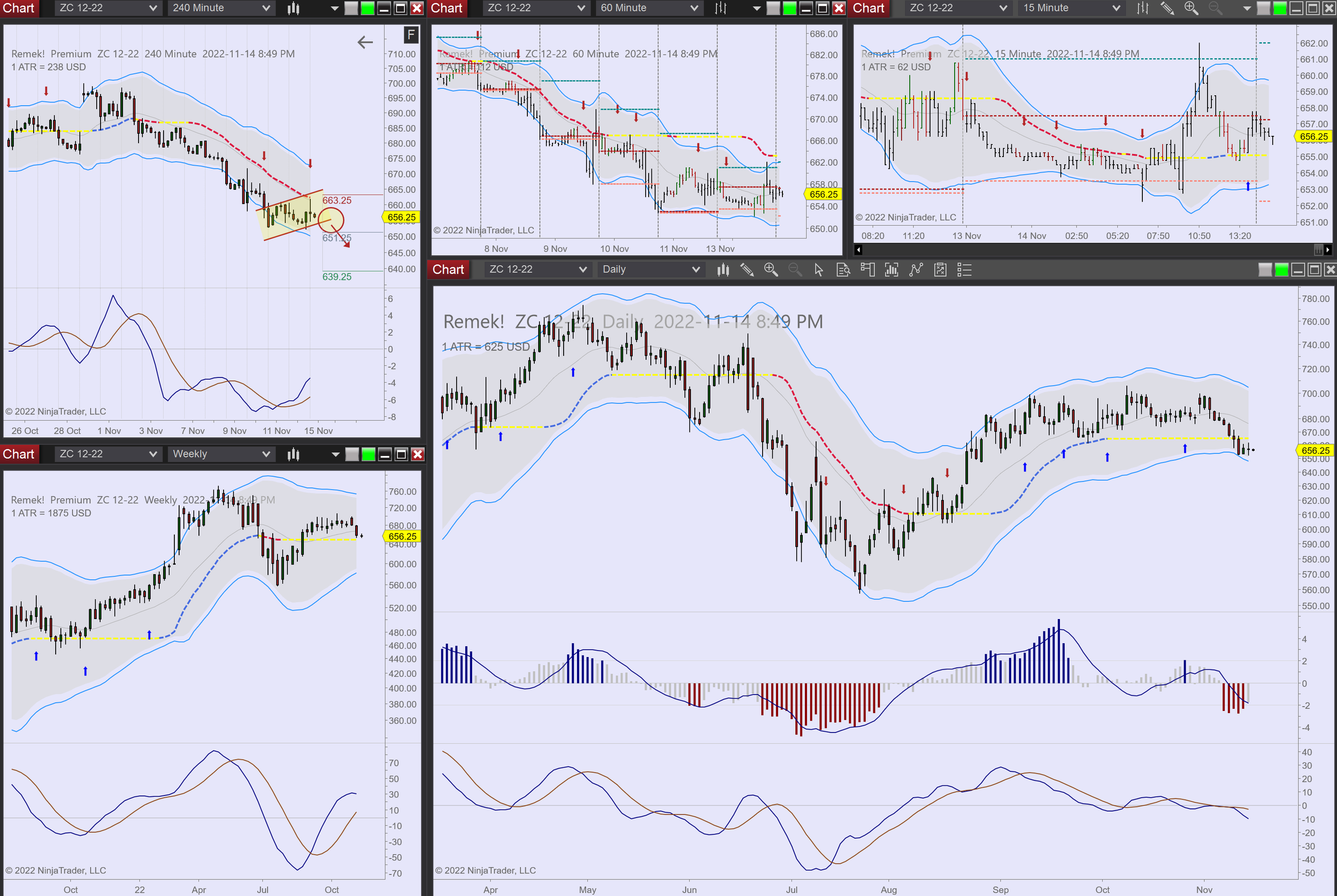This screenshot has width=1337, height=896.
Task: Click the Chart tab of 60 Minute window
Action: [447, 8]
